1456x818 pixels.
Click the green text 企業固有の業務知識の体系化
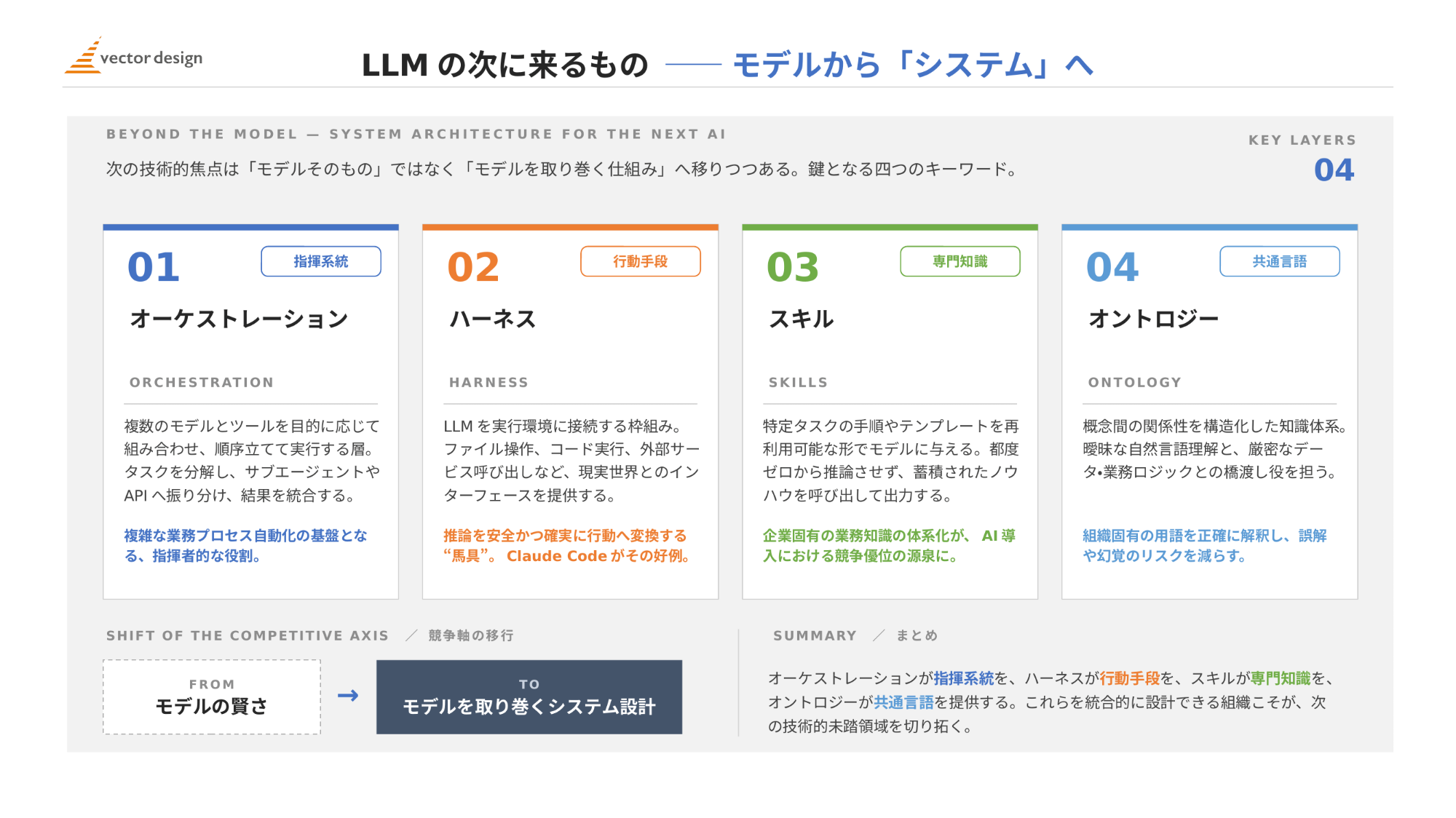(x=889, y=546)
